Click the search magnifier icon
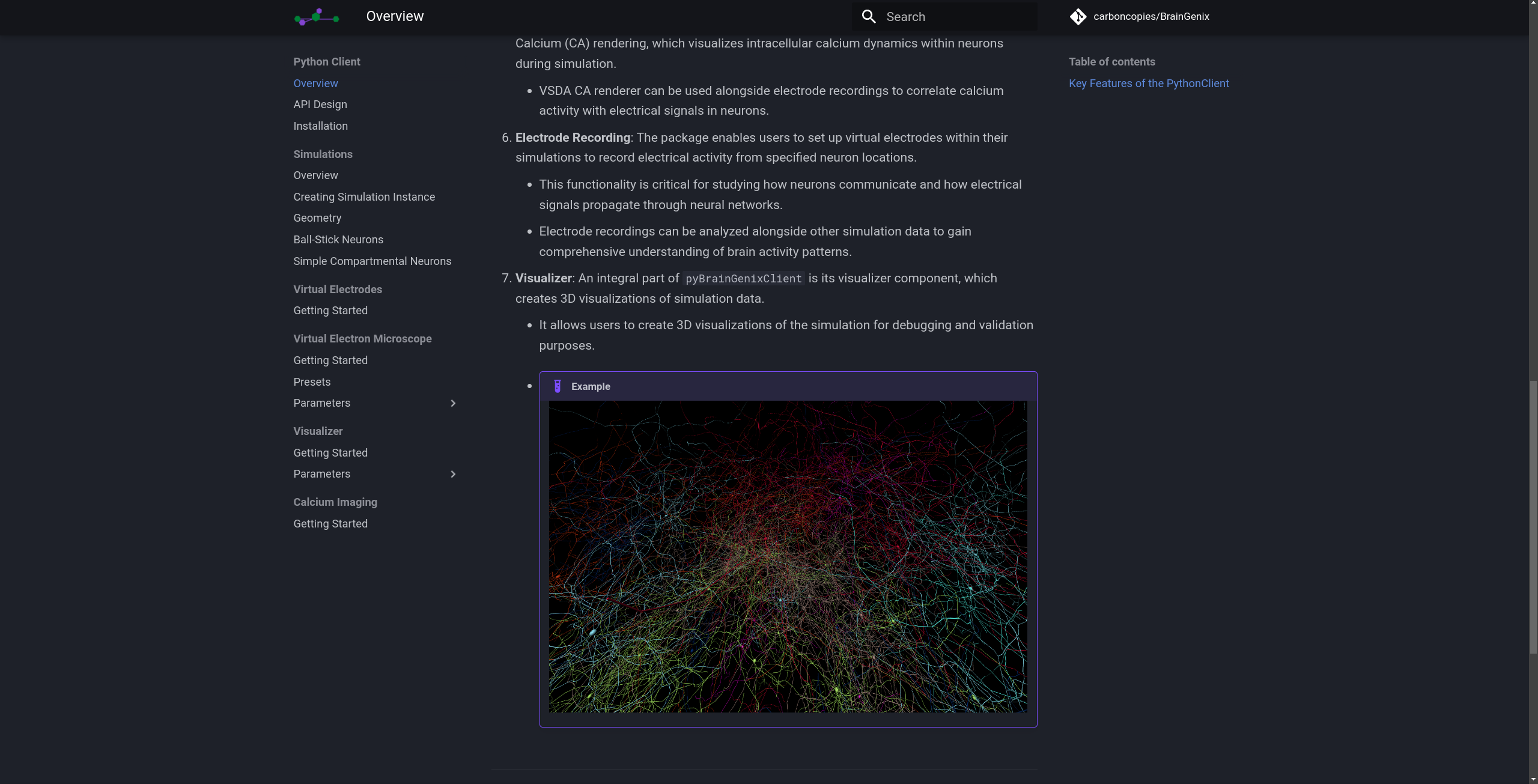The width and height of the screenshot is (1538, 784). [x=869, y=17]
